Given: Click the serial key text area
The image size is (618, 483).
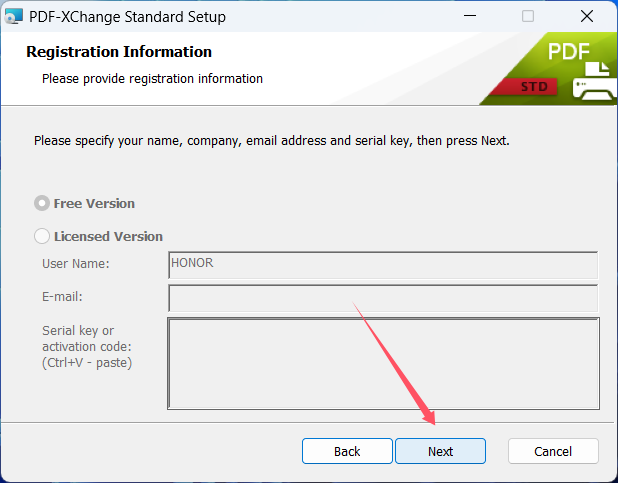Looking at the screenshot, I should (x=383, y=364).
